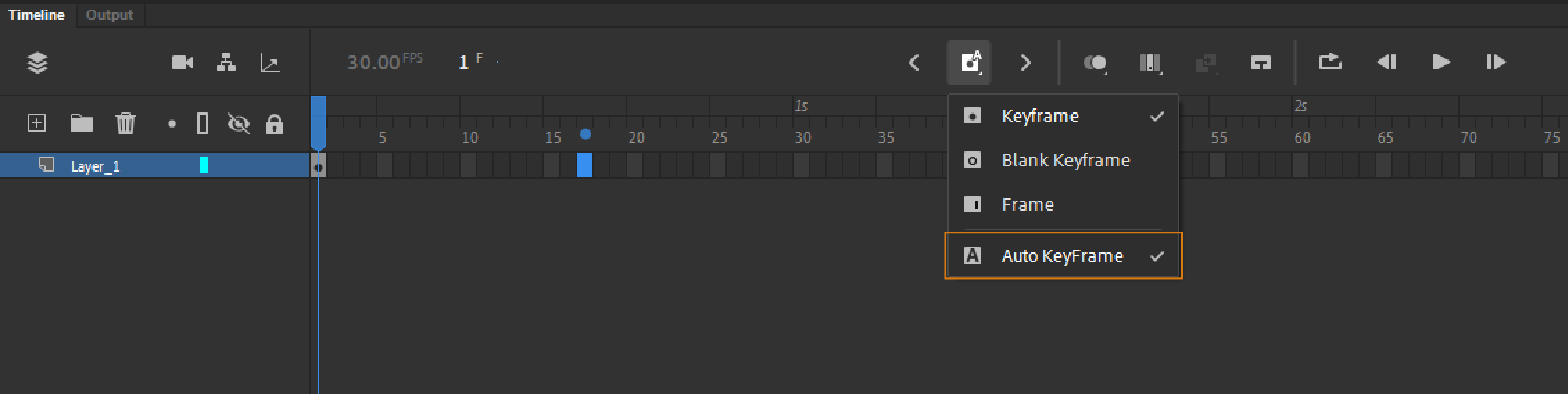
Task: Edit the 30.00 FPS value
Action: [374, 61]
